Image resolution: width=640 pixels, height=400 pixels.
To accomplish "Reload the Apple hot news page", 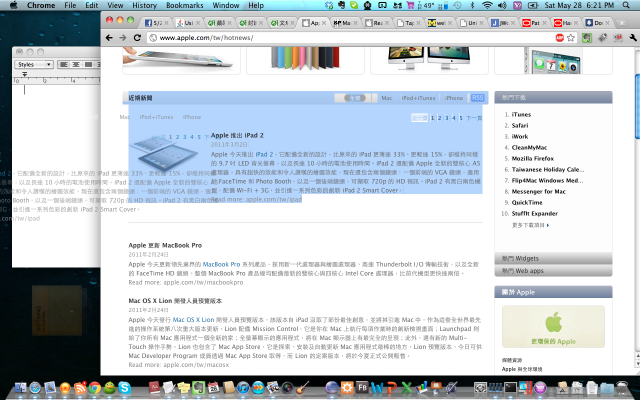I will pyautogui.click(x=137, y=38).
